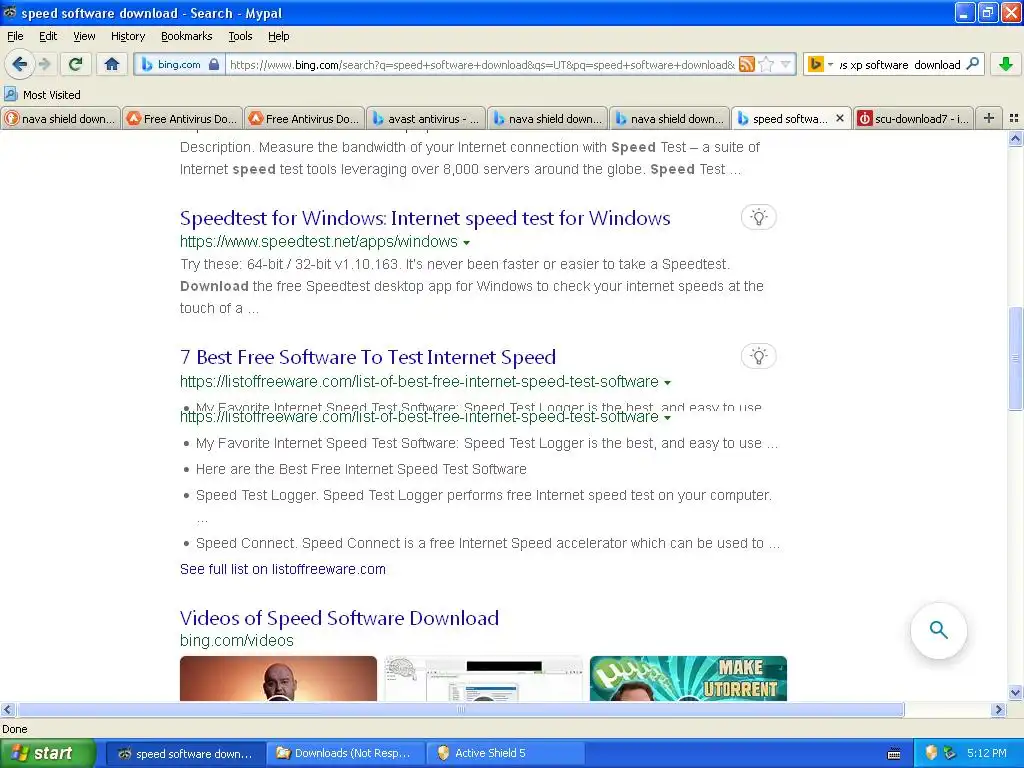The height and width of the screenshot is (768, 1024).
Task: Open the middle video thumbnail with screenshot
Action: (x=483, y=679)
